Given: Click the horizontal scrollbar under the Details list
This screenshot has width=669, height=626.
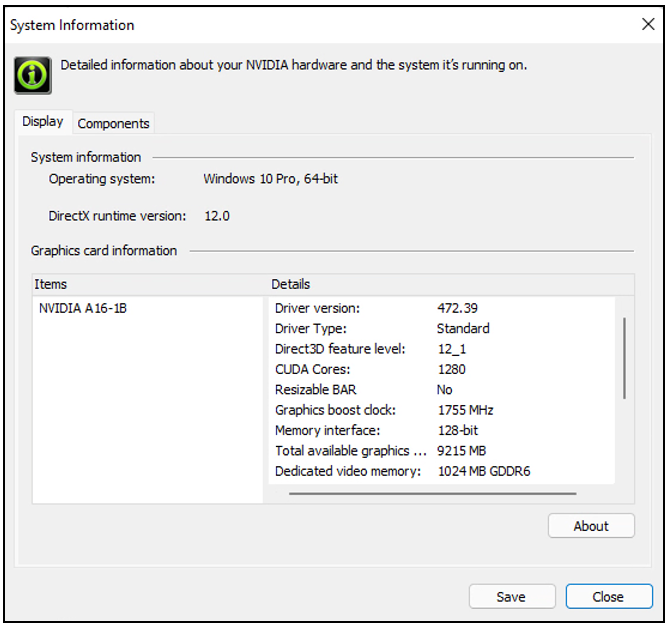Looking at the screenshot, I should 432,493.
